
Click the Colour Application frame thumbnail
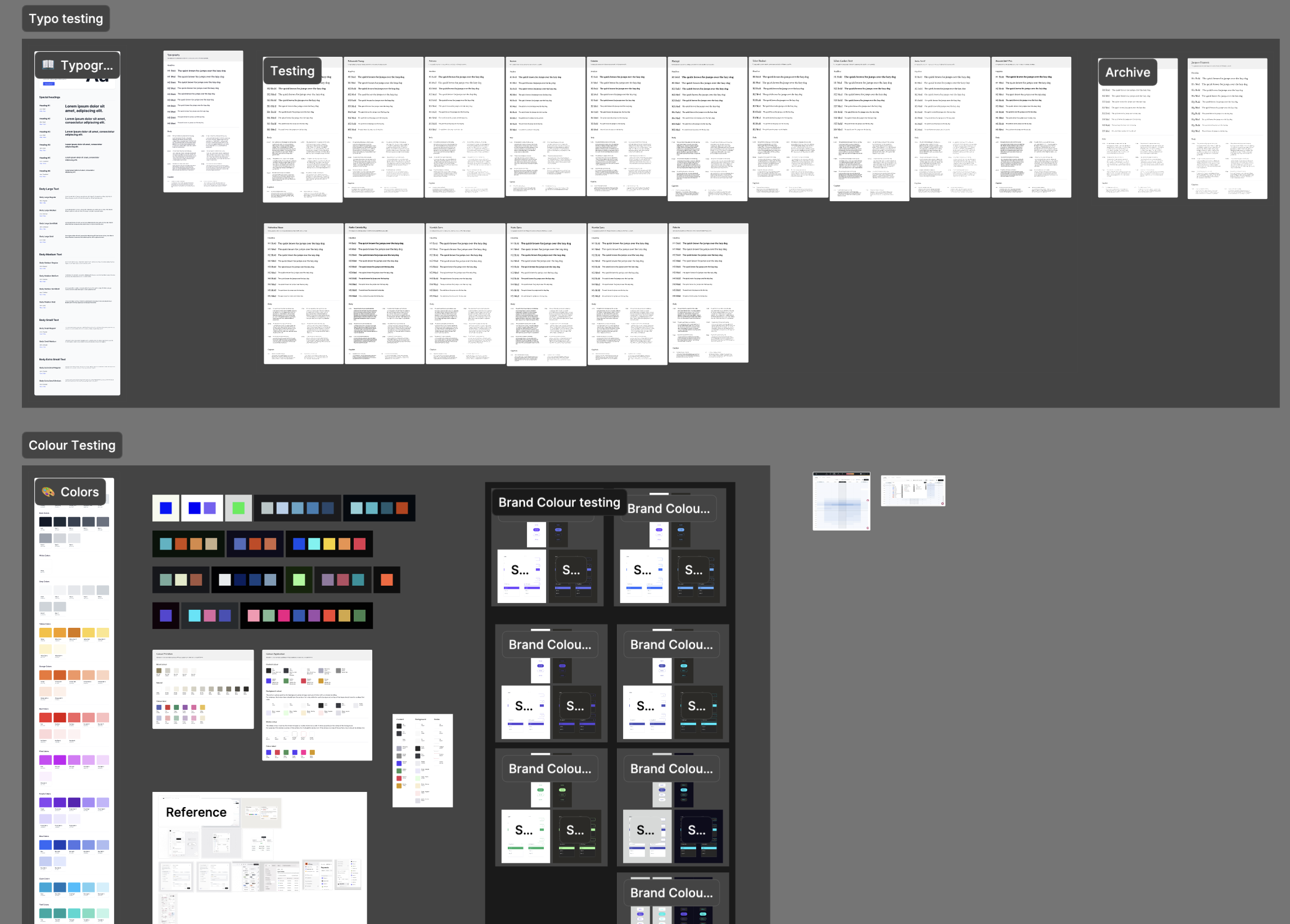317,705
